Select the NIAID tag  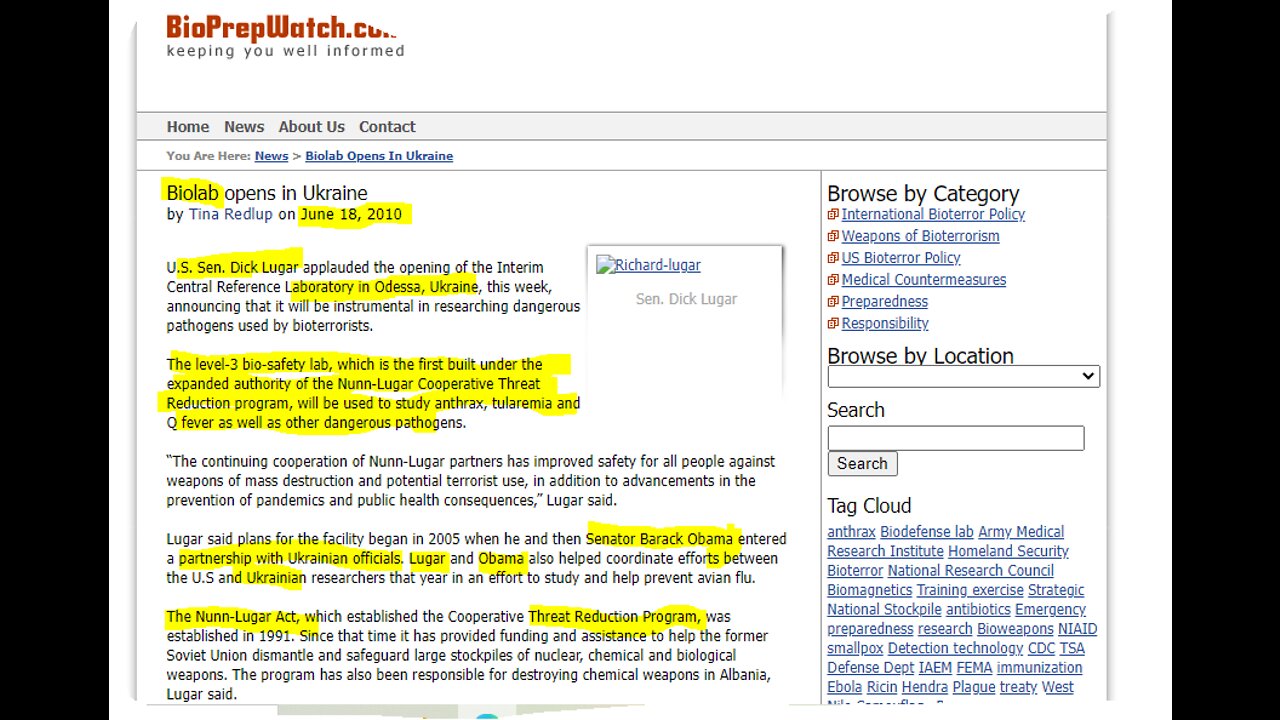1077,629
